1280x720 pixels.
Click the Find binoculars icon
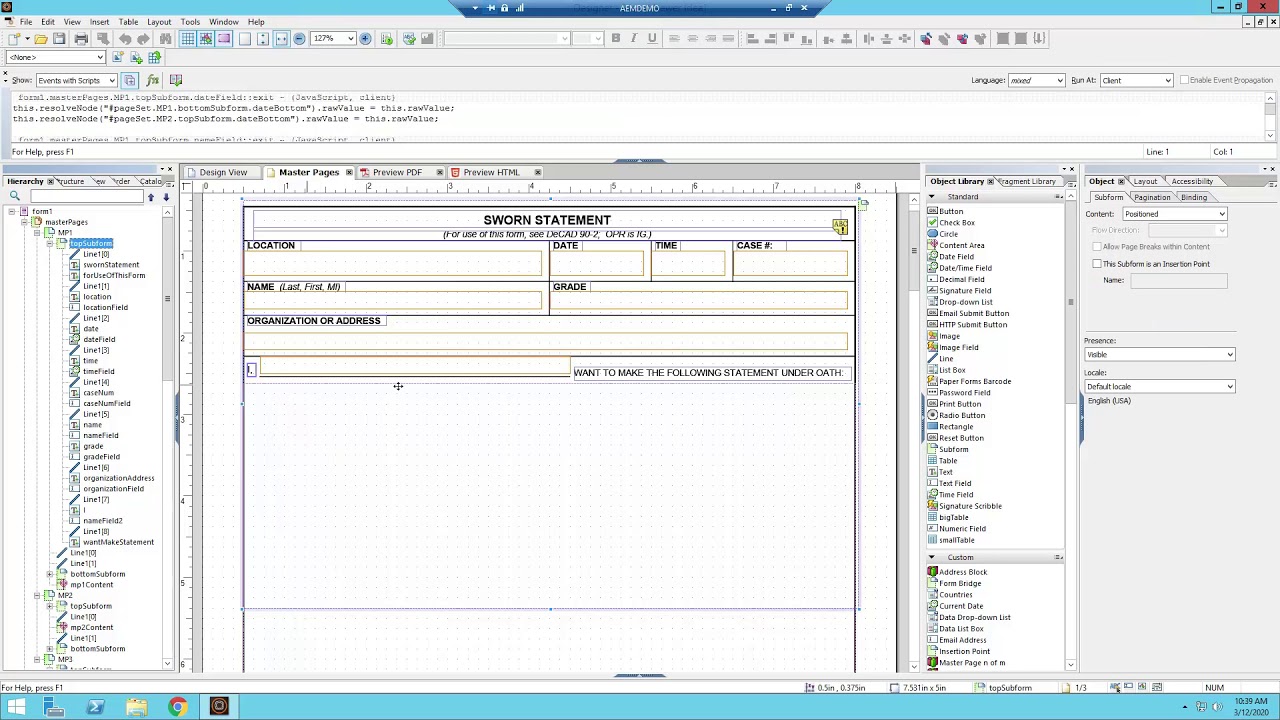pos(166,39)
